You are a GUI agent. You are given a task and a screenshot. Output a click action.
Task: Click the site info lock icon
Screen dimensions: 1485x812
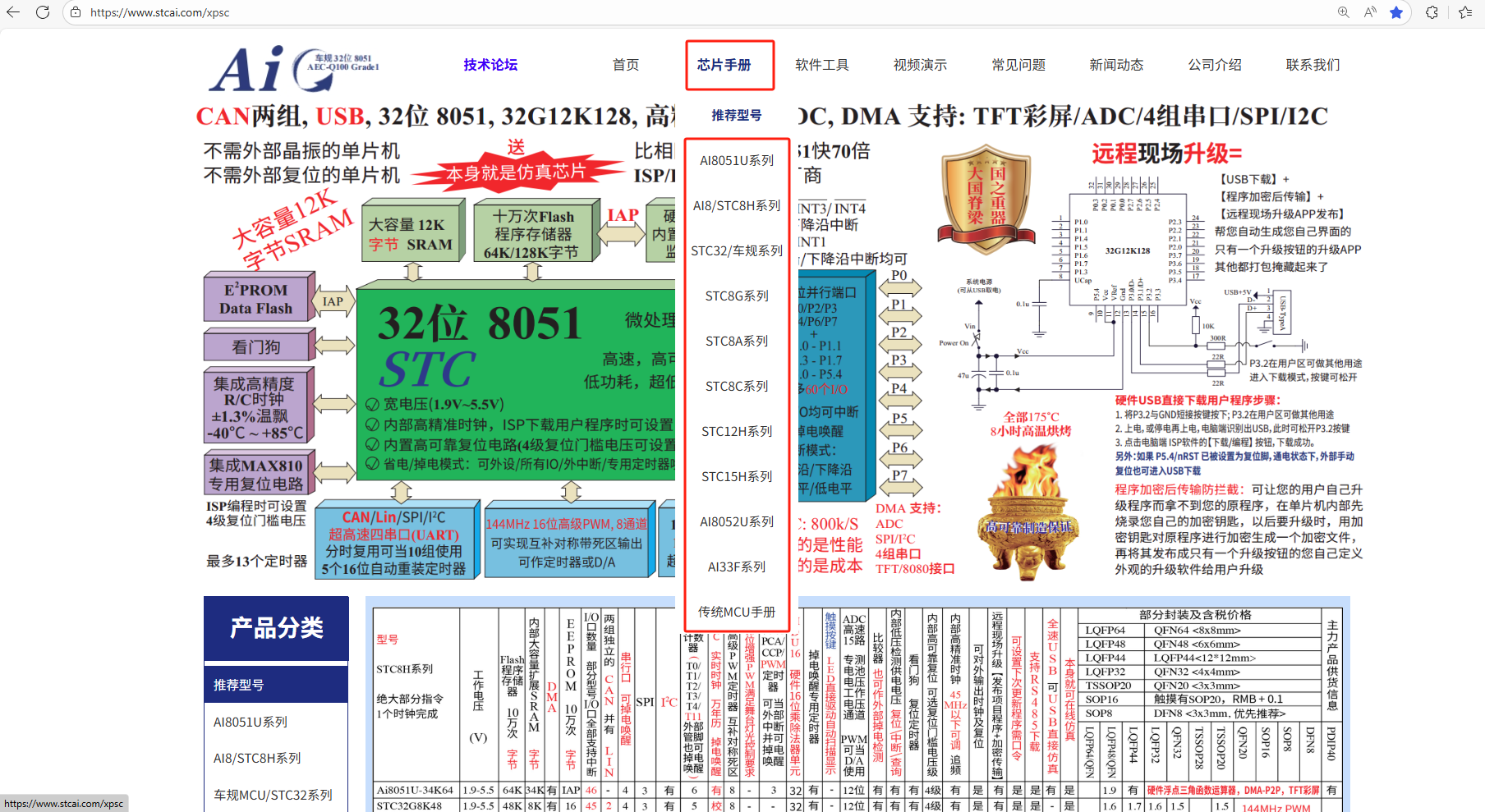pos(76,12)
